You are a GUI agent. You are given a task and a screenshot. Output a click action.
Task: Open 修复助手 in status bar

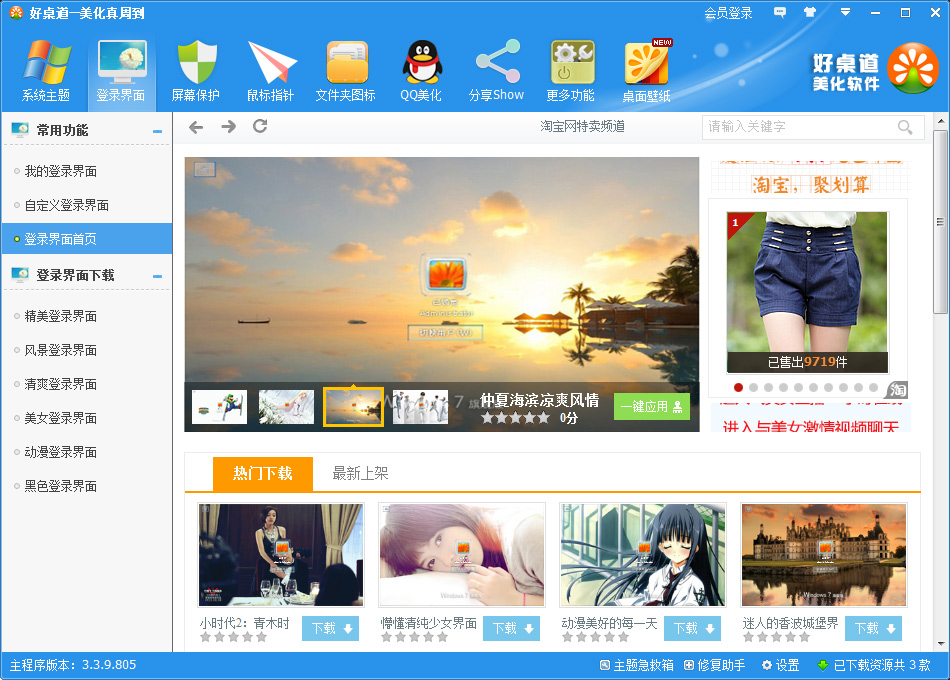tap(715, 665)
